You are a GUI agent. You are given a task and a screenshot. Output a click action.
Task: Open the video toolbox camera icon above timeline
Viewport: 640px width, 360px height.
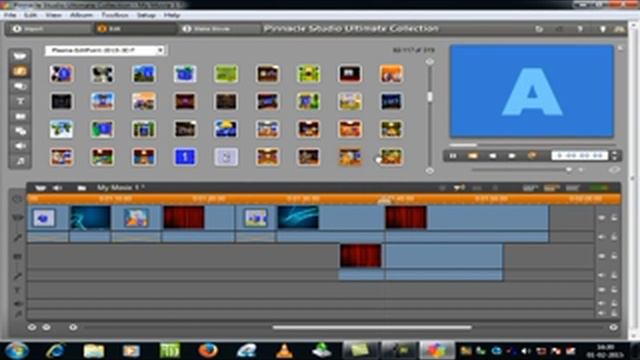[40, 188]
